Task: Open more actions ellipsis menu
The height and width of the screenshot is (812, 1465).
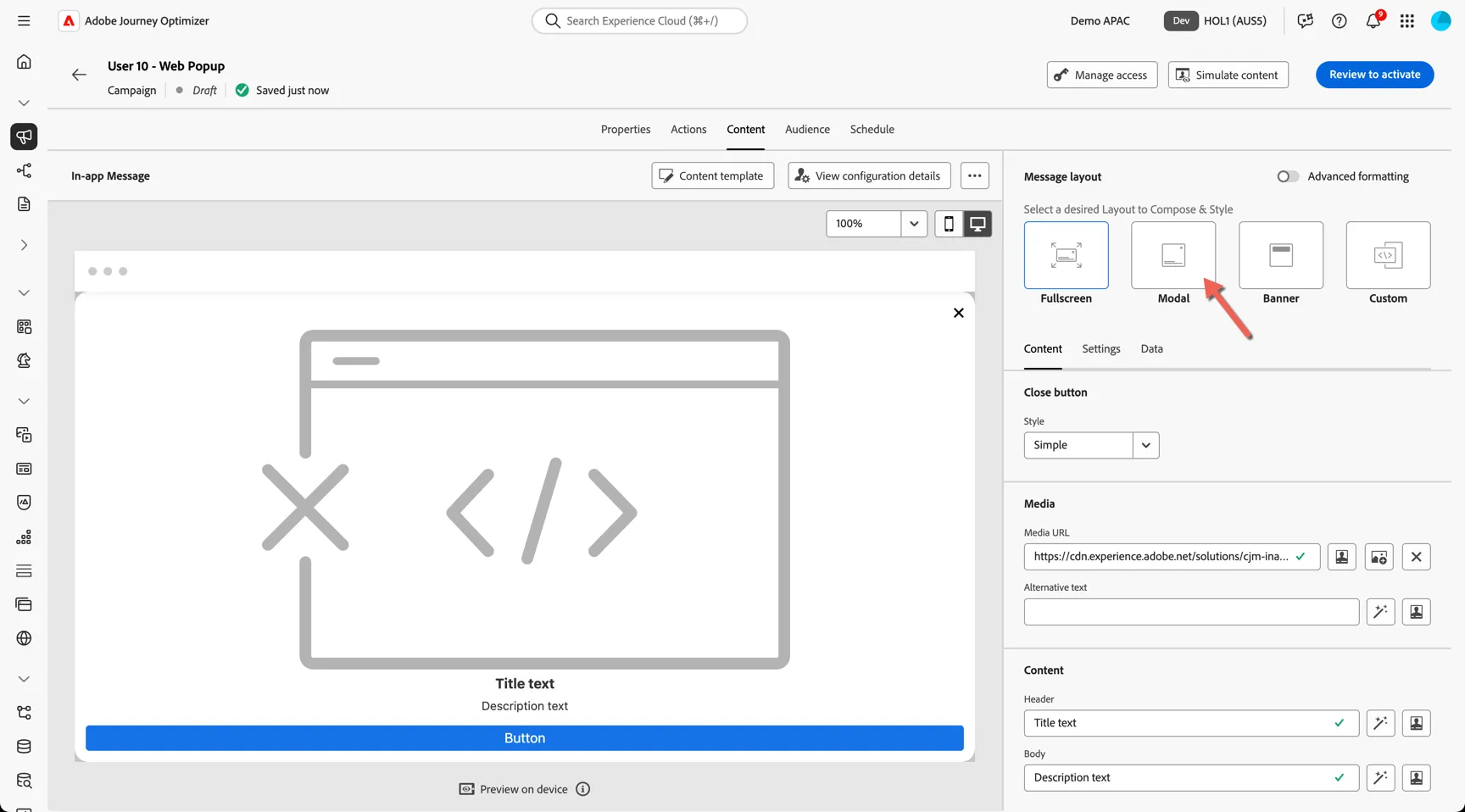Action: click(975, 175)
